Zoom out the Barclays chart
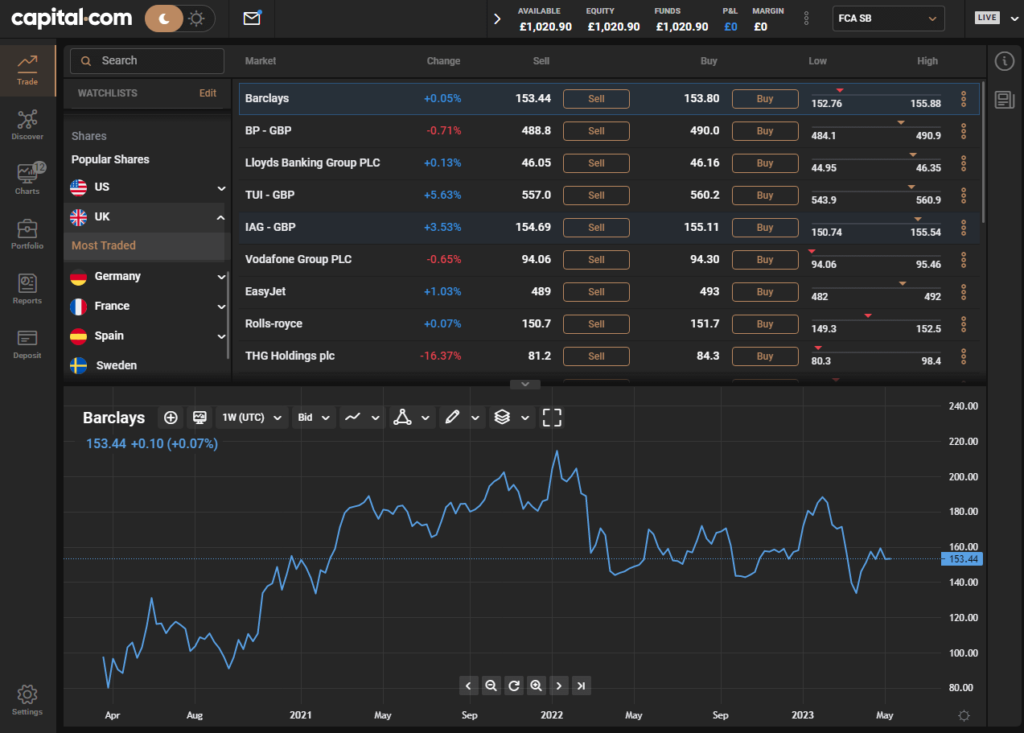The image size is (1024, 733). coord(491,685)
